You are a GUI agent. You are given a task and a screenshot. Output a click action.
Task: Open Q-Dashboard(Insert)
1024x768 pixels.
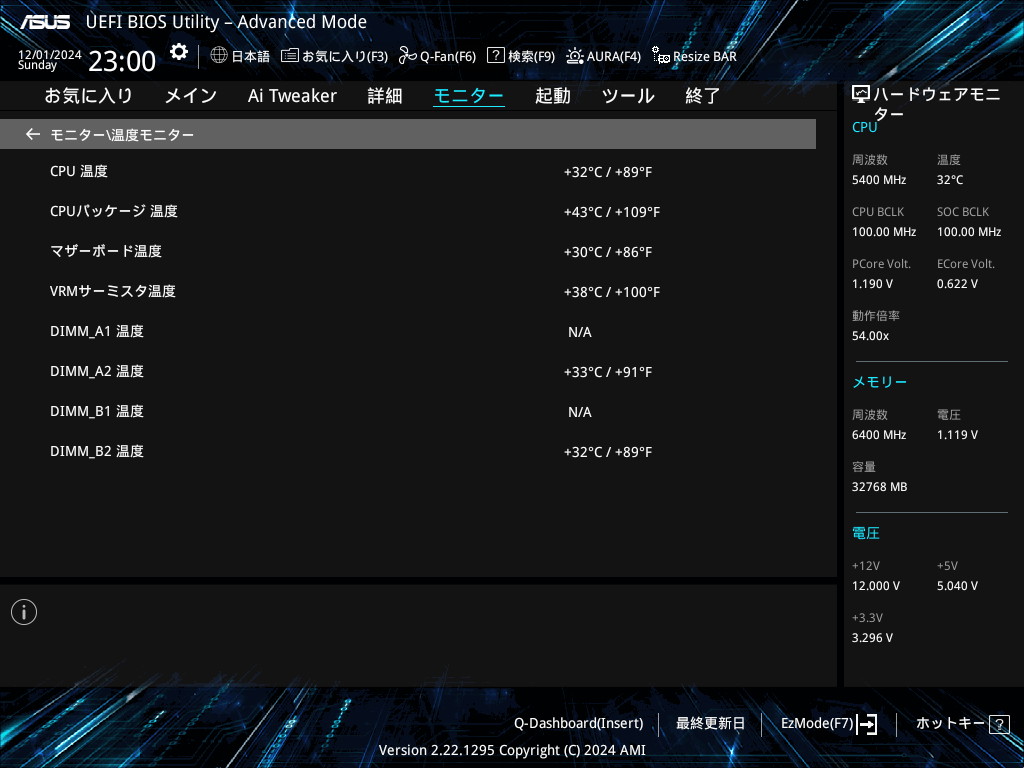click(x=579, y=724)
